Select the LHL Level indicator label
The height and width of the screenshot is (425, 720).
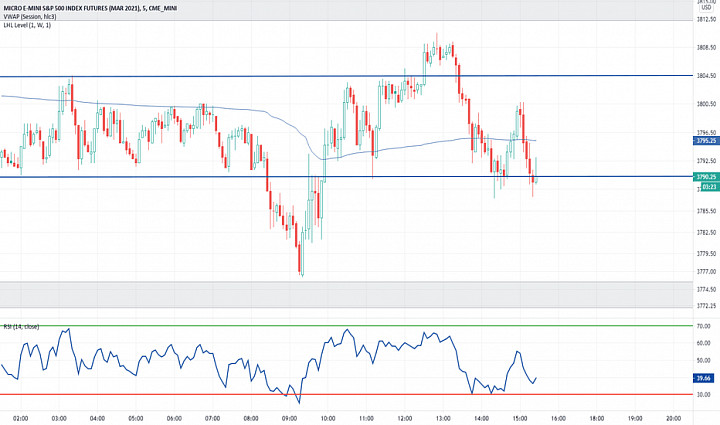(x=27, y=25)
